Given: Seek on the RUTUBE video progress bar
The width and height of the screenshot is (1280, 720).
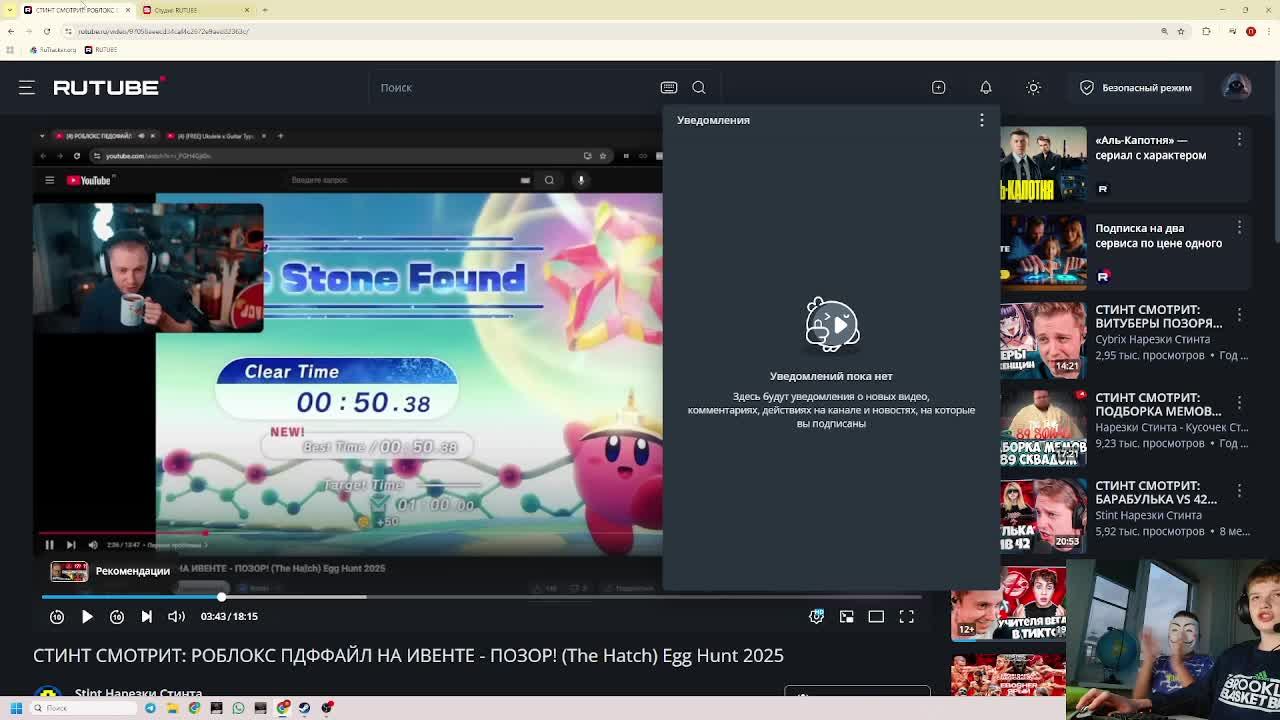Looking at the screenshot, I should tap(480, 597).
